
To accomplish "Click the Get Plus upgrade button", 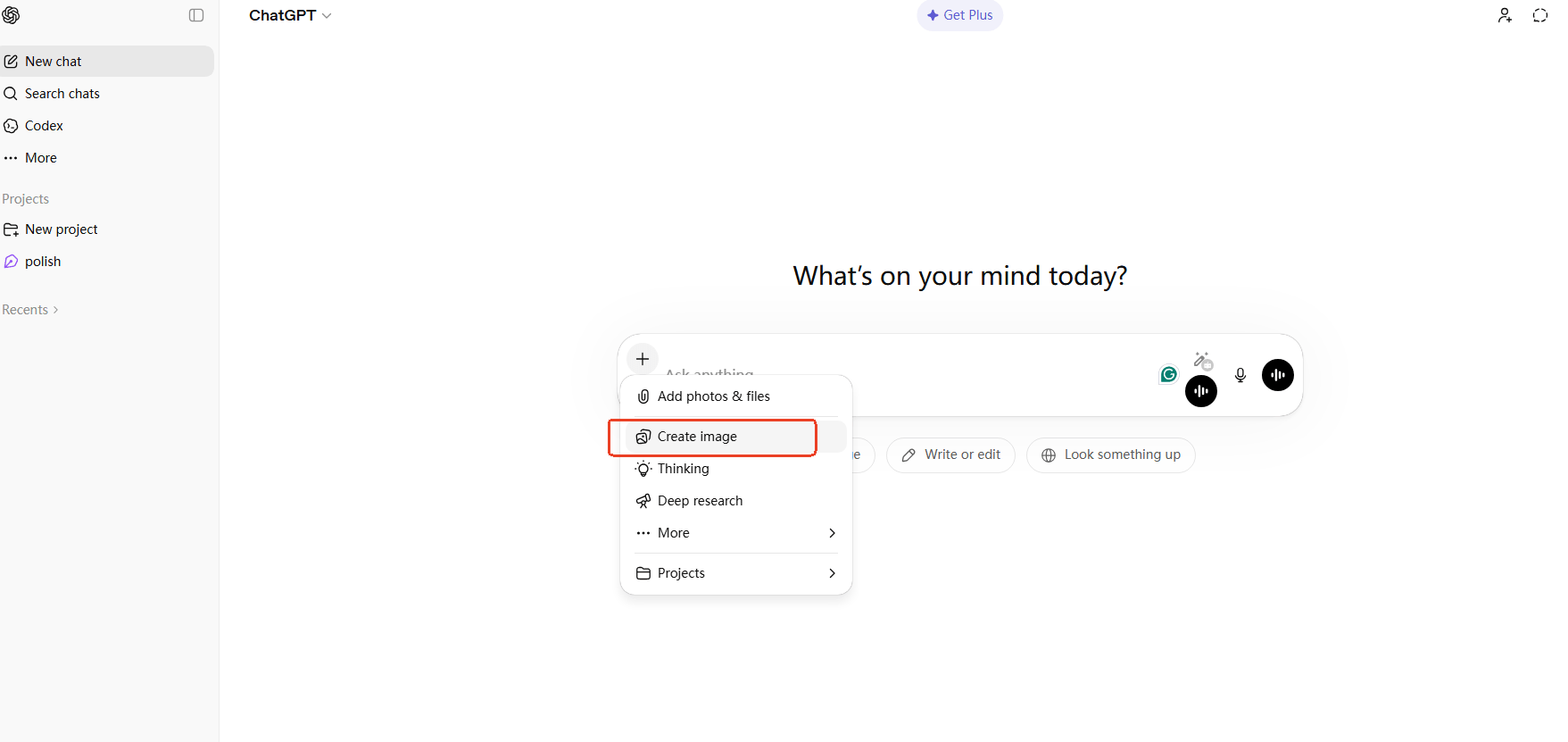I will (959, 15).
